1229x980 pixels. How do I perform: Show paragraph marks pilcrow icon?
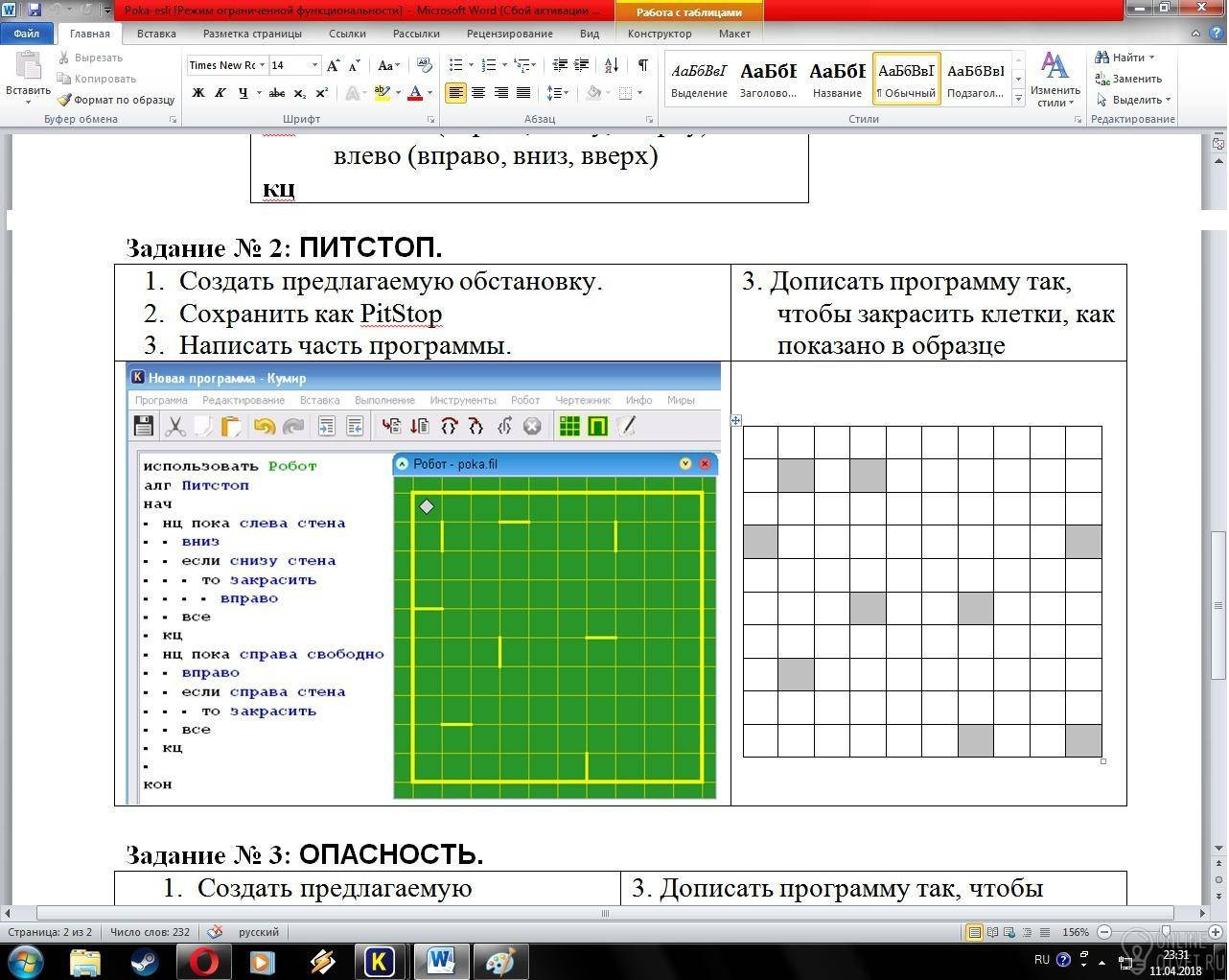(x=642, y=65)
